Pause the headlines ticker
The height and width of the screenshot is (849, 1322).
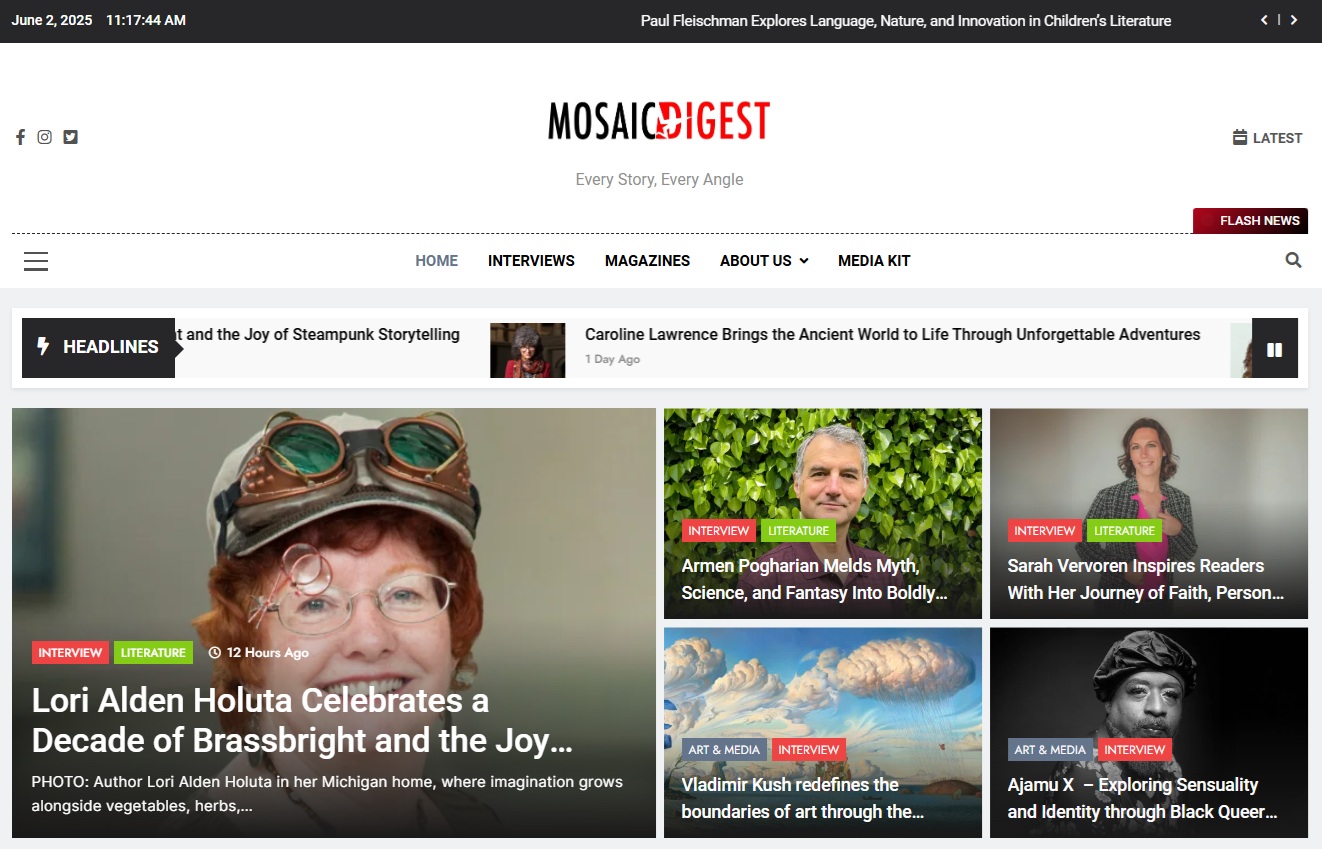click(x=1275, y=348)
